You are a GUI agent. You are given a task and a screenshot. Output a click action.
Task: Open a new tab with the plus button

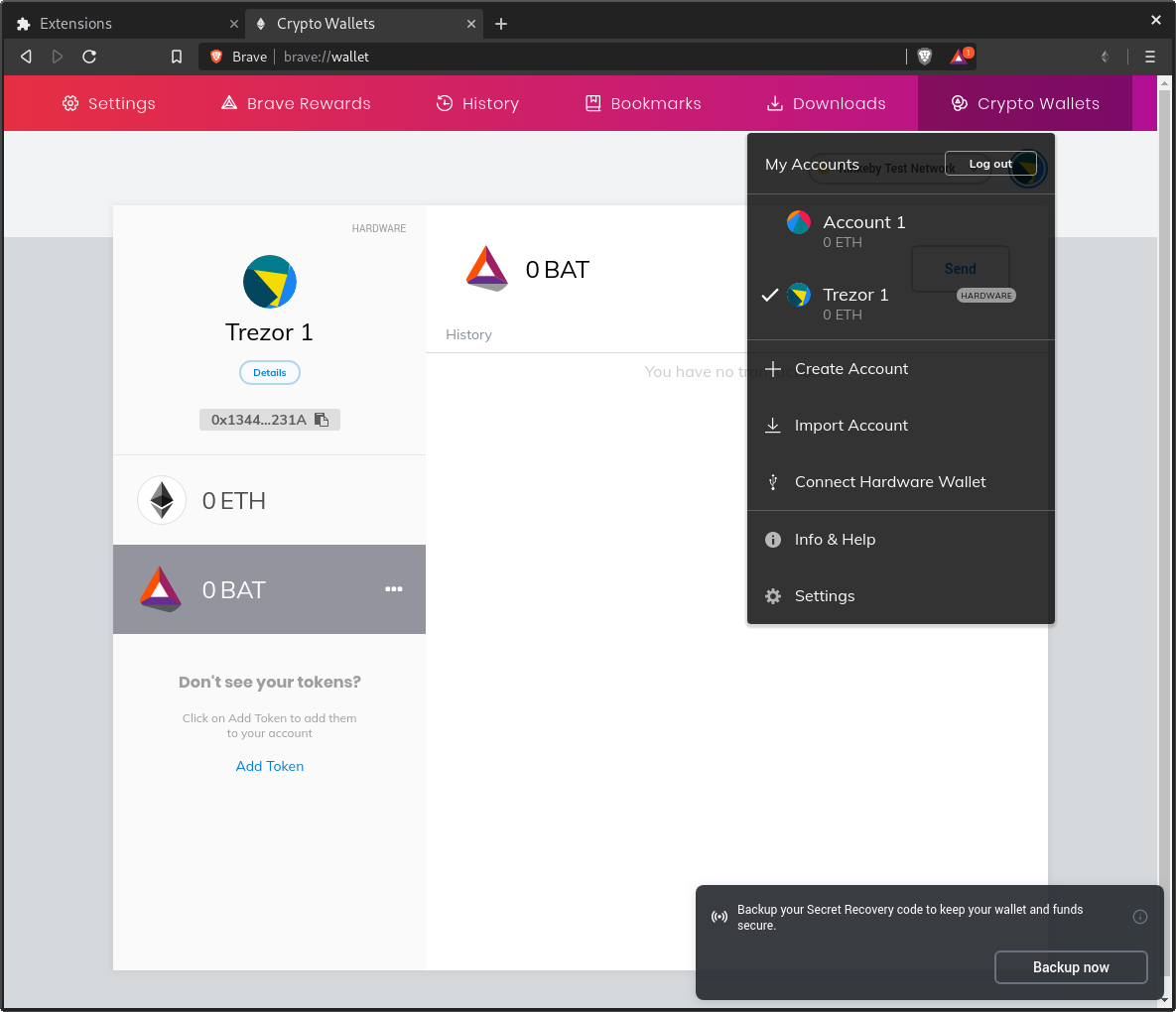[x=501, y=24]
